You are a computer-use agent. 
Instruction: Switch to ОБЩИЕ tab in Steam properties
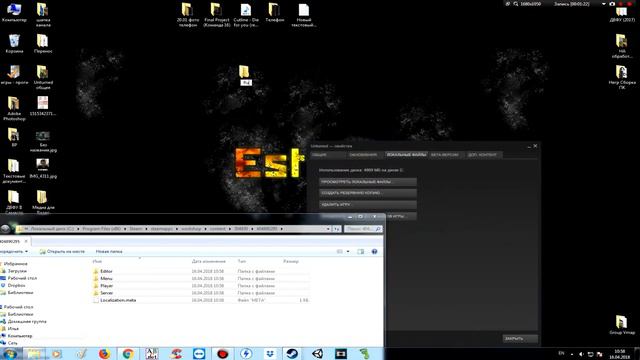[x=328, y=155]
